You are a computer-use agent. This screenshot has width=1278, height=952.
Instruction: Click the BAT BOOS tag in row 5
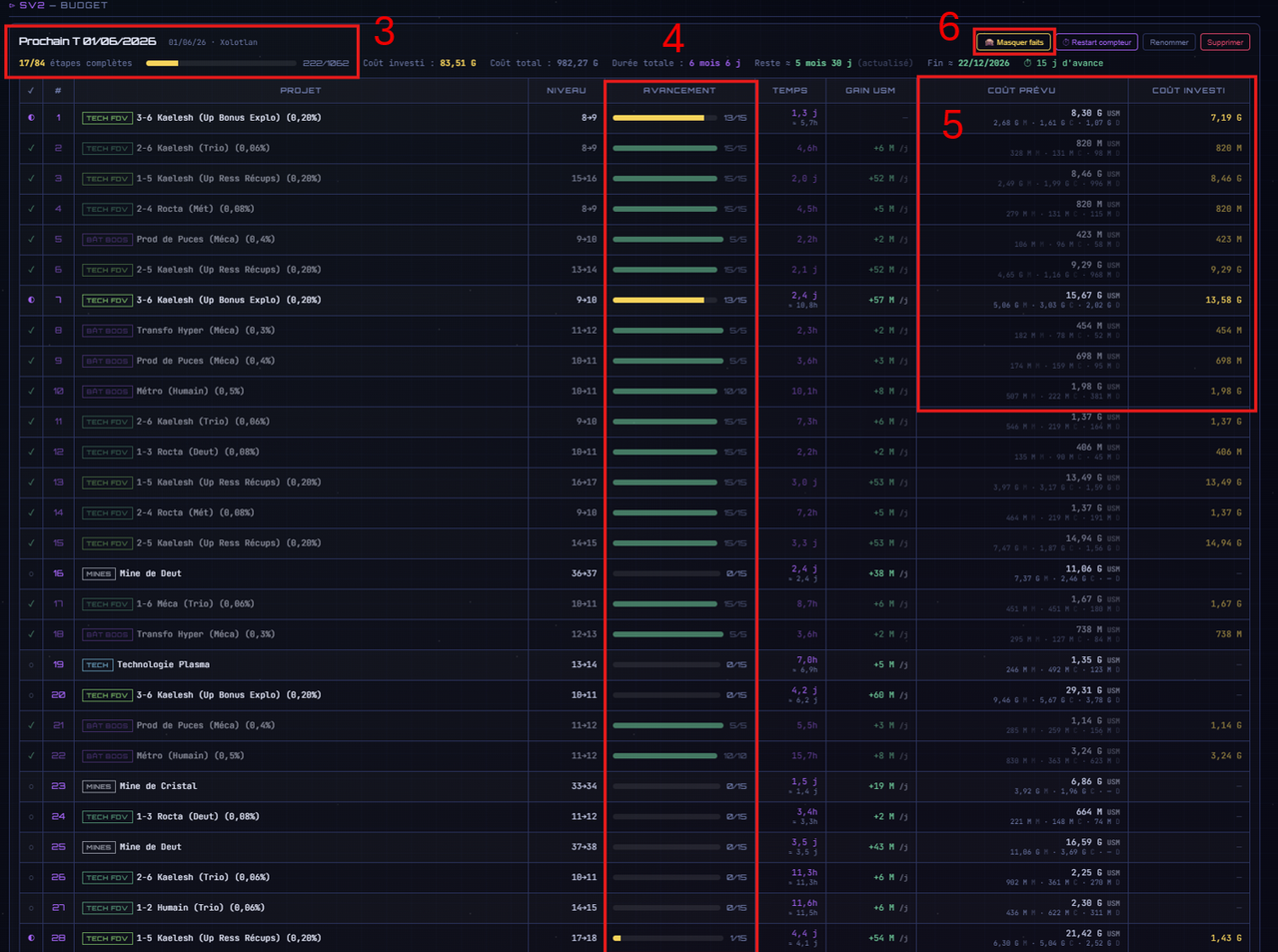point(107,240)
